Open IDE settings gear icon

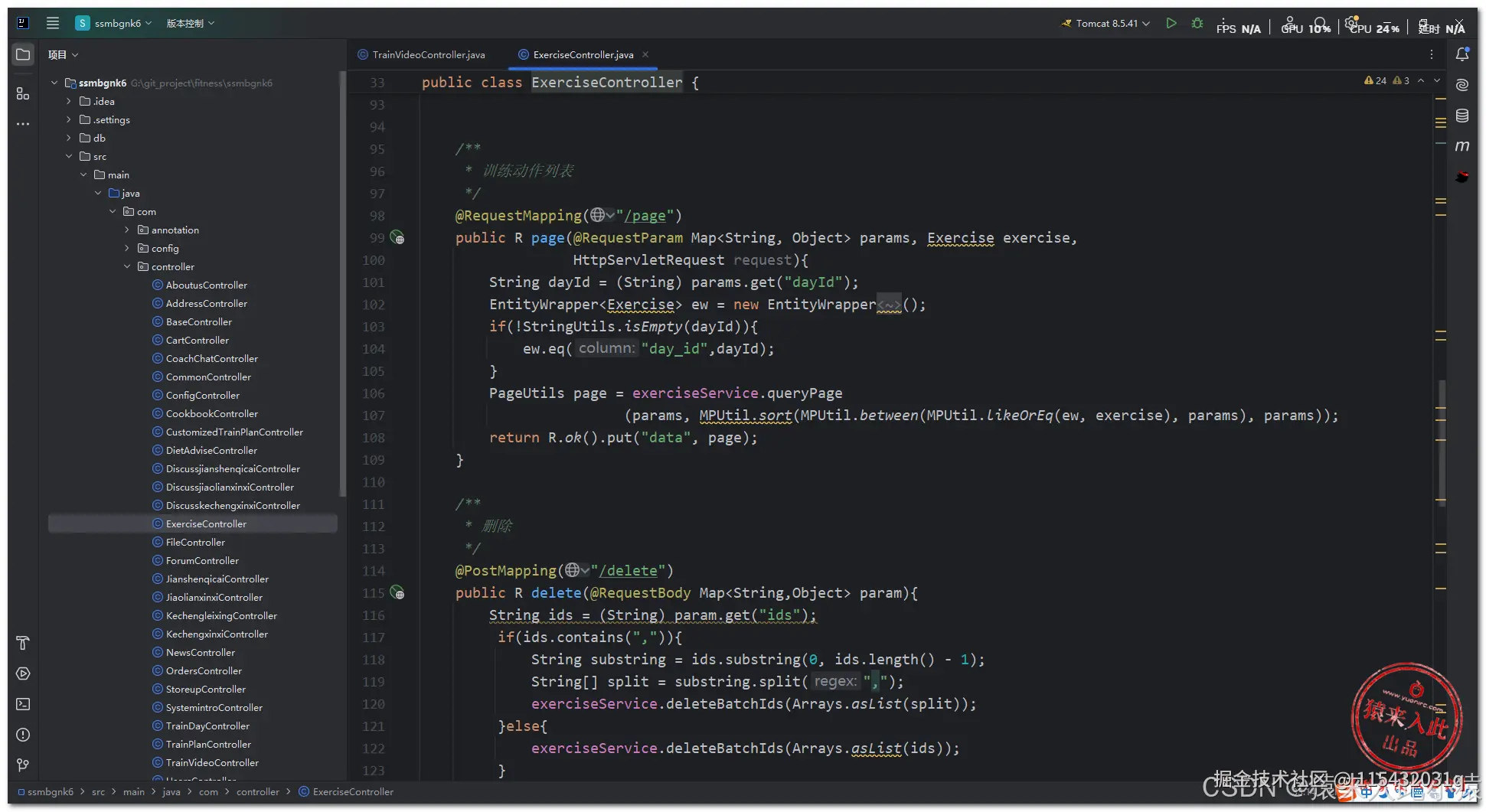point(1352,23)
